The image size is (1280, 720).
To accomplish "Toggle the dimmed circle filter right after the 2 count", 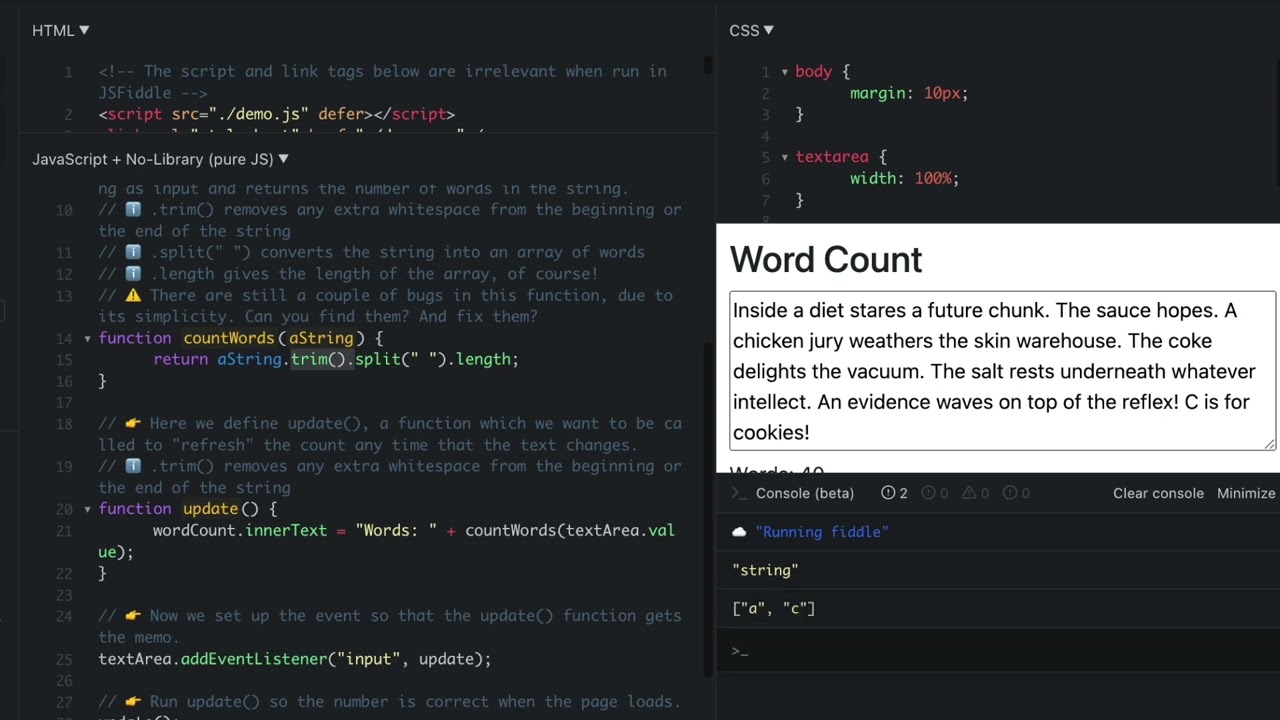I will (934, 493).
